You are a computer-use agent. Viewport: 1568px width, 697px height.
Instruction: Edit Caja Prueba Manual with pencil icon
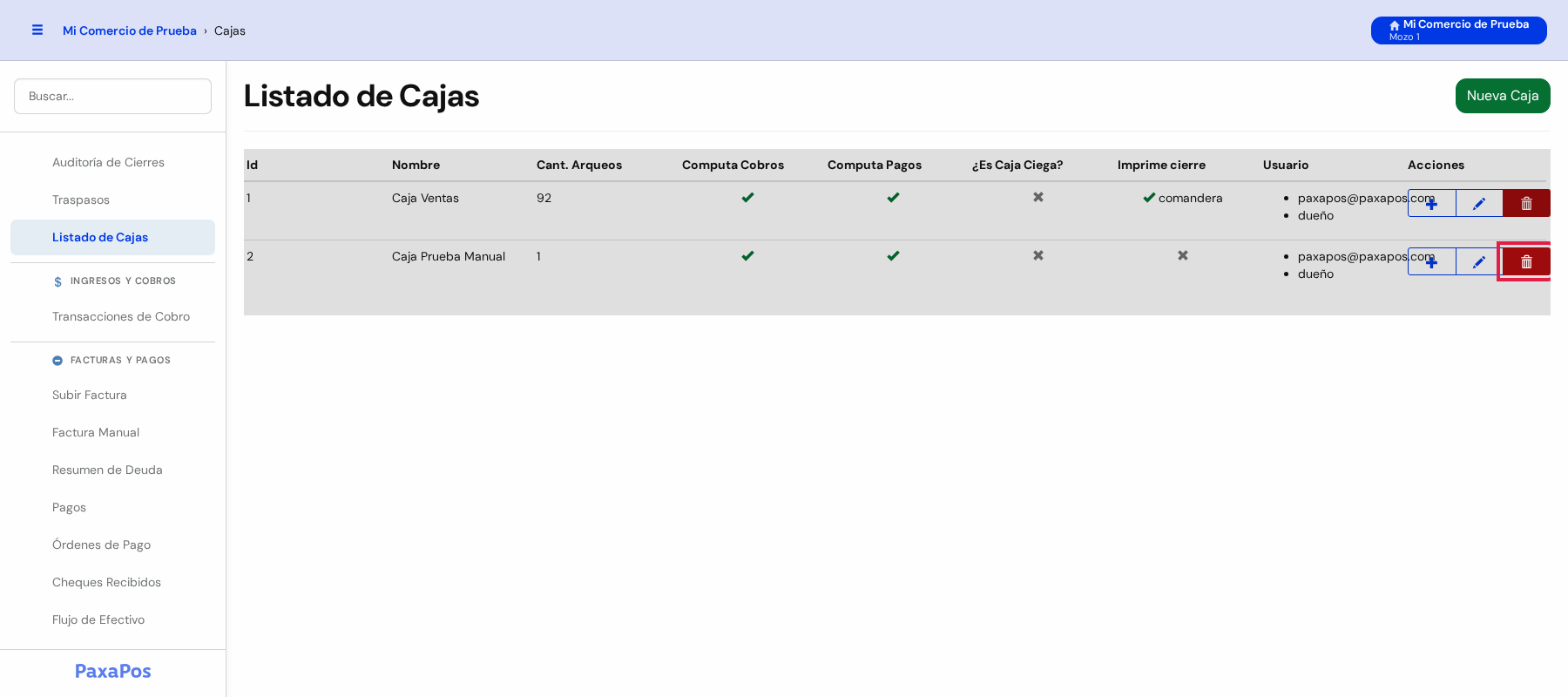tap(1479, 261)
